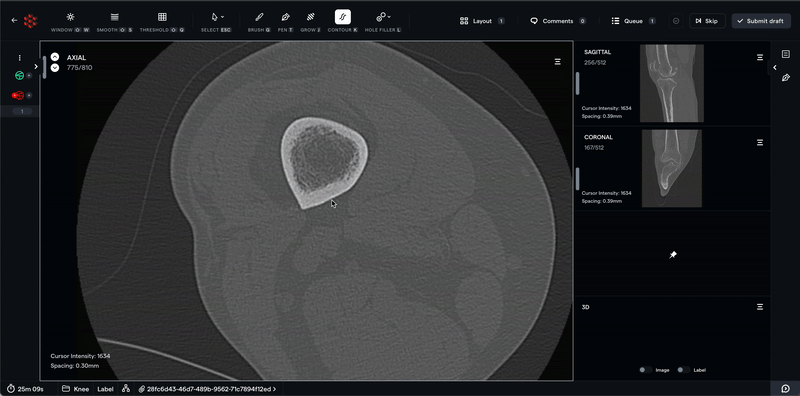This screenshot has height=396, width=800.
Task: Click the Submit draft button
Action: 761,21
